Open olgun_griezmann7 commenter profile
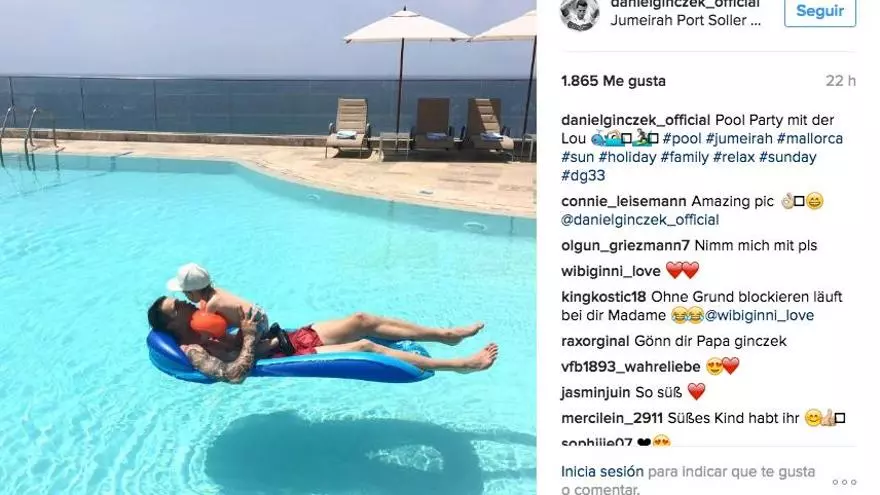 coord(625,246)
